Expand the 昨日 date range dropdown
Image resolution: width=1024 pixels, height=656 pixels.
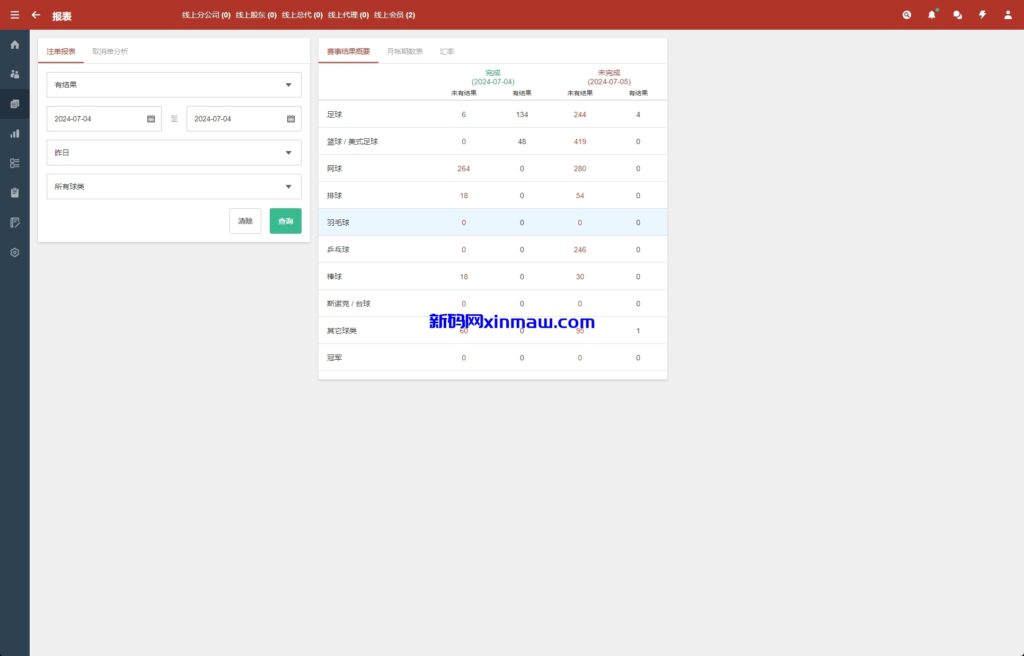pos(173,152)
